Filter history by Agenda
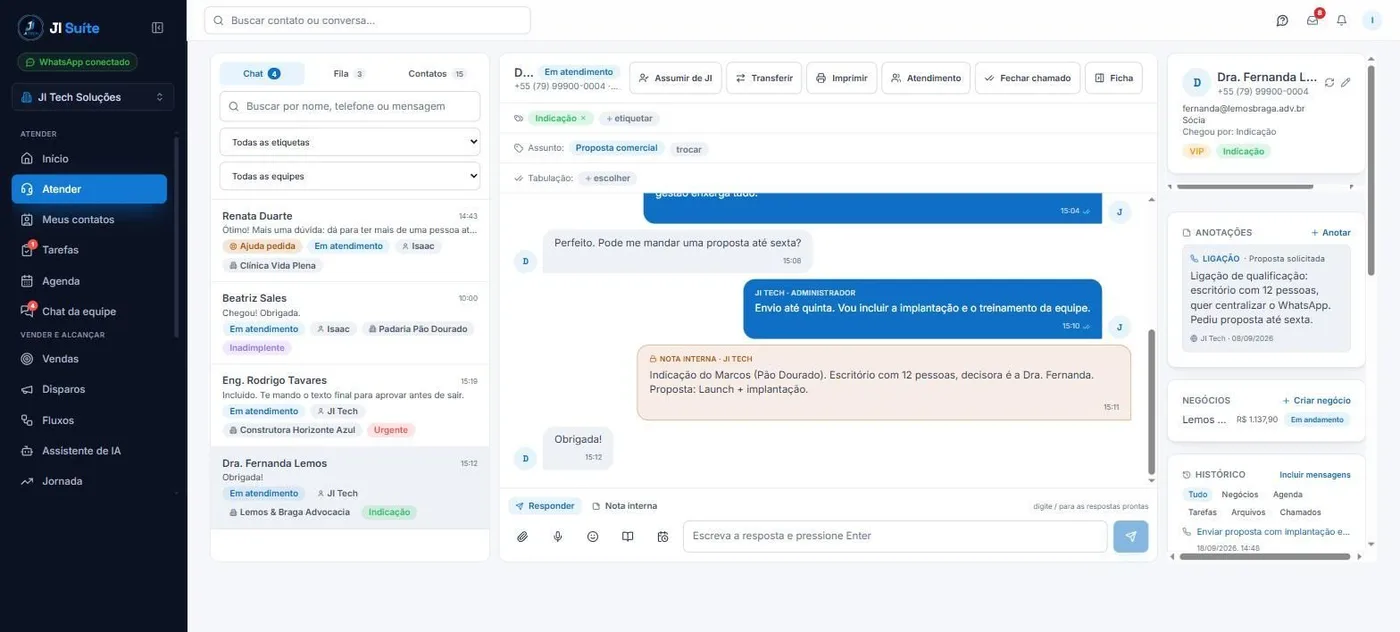The width and height of the screenshot is (1400, 632). click(x=1288, y=494)
